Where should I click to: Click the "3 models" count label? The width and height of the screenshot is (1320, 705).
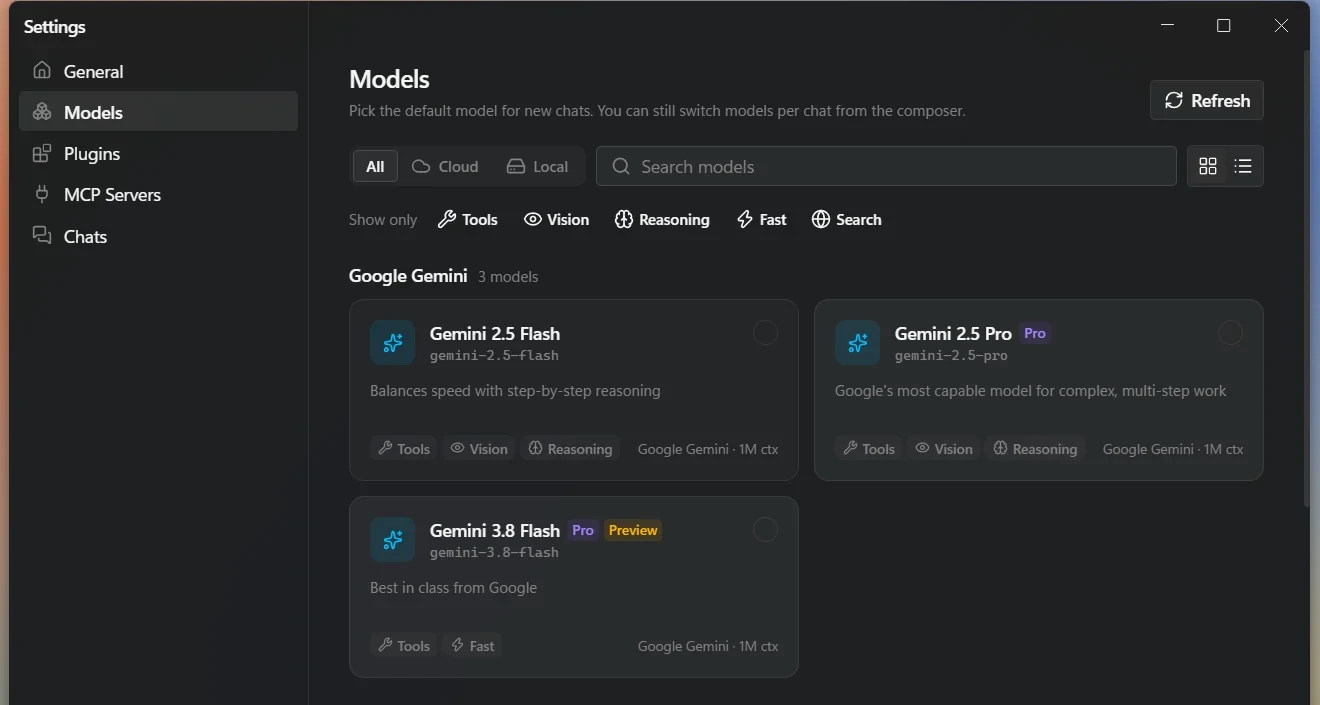click(508, 276)
